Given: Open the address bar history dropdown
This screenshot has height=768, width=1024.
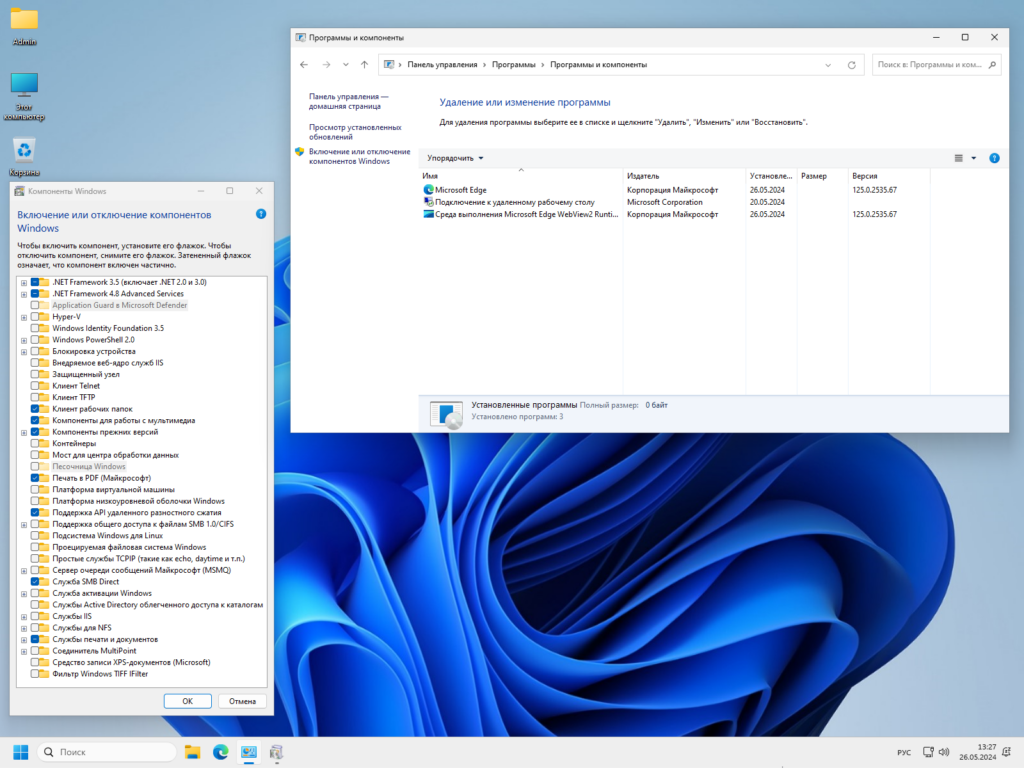Looking at the screenshot, I should tap(828, 65).
